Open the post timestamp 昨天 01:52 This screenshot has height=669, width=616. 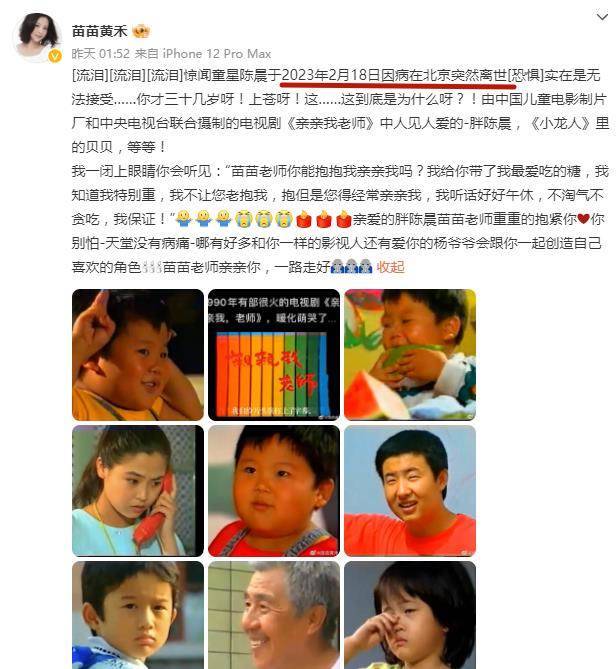click(101, 54)
